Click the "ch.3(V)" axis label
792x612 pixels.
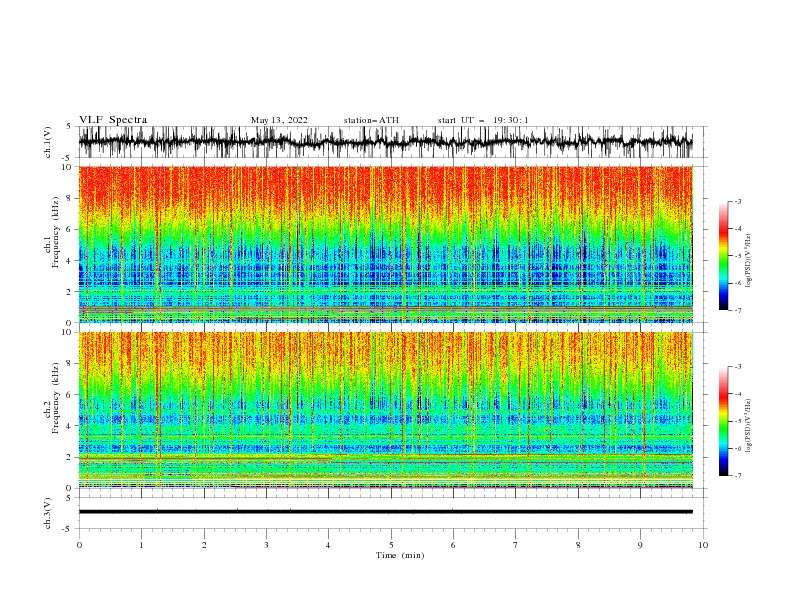(x=48, y=513)
